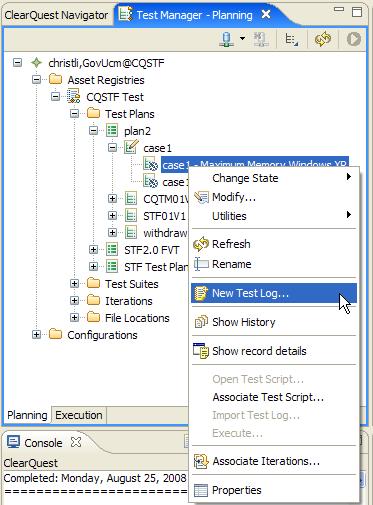Expand the Test Suites folder
Screen dimensions: 373x505
pos(74,284)
